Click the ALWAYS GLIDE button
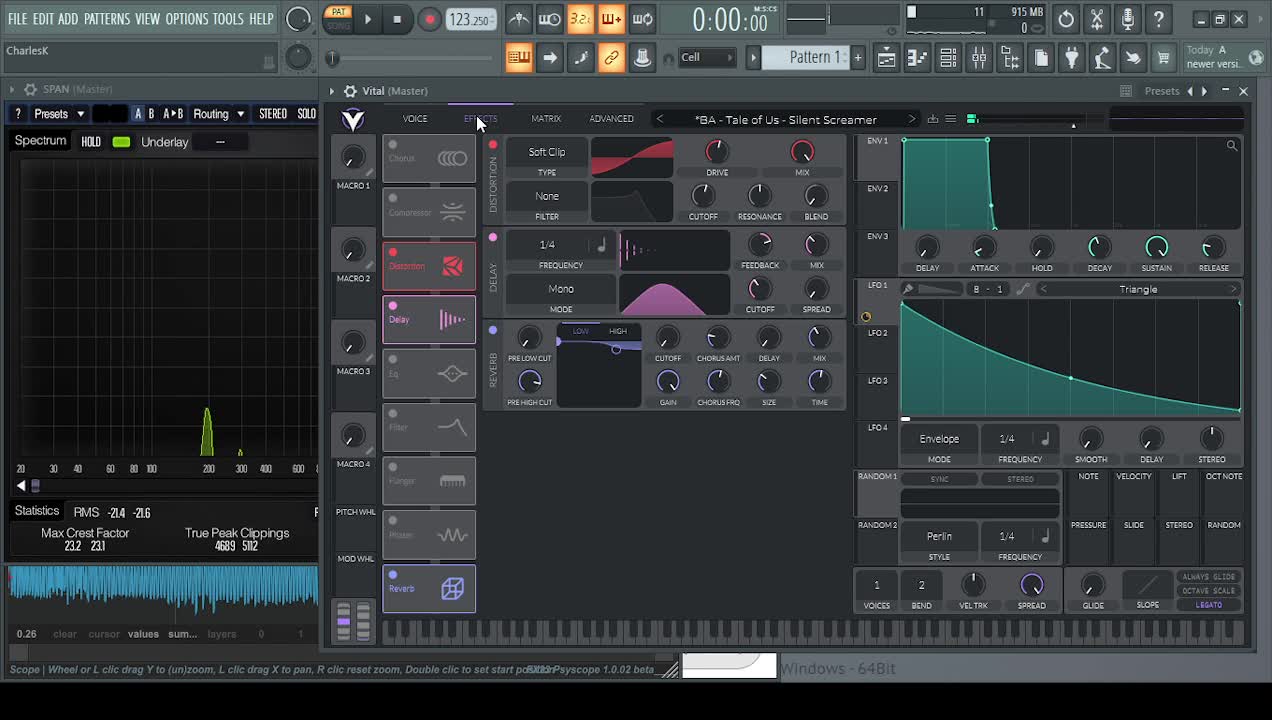This screenshot has height=720, width=1272. 1209,577
